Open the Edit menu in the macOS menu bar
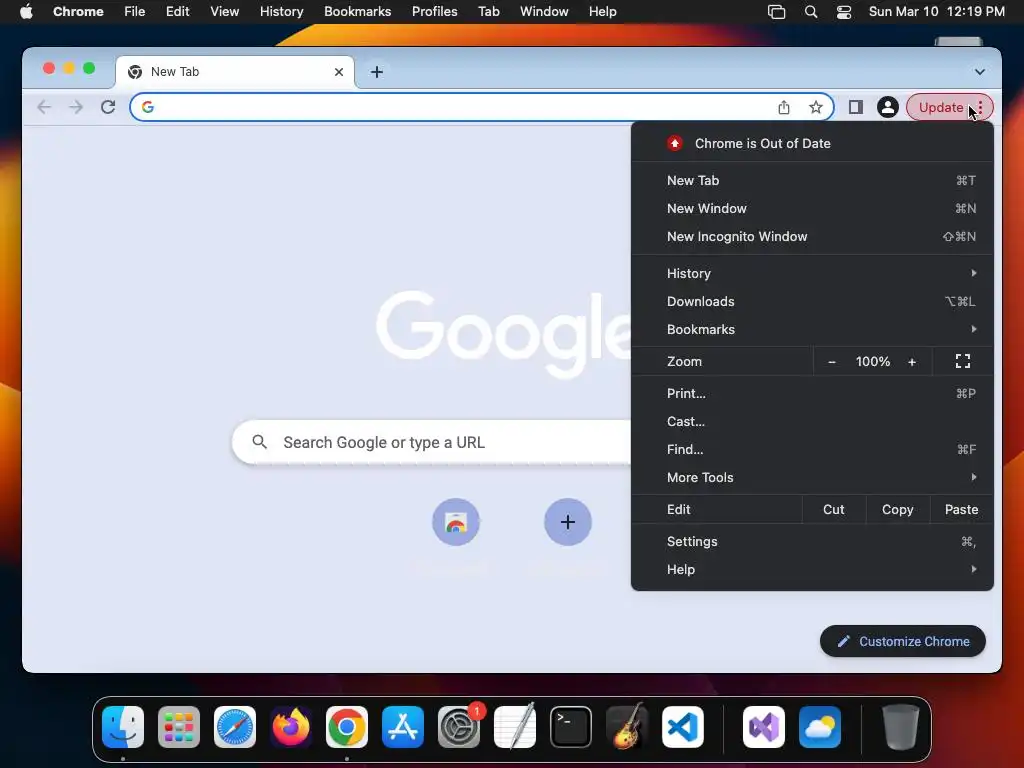The height and width of the screenshot is (768, 1024). 178,12
